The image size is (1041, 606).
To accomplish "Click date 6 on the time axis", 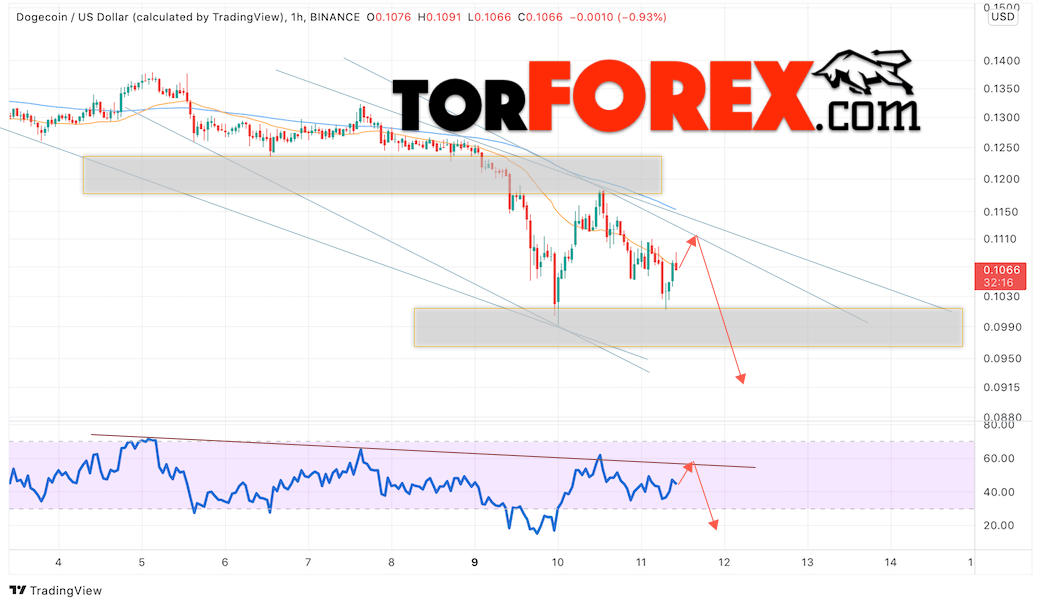I will (x=225, y=562).
